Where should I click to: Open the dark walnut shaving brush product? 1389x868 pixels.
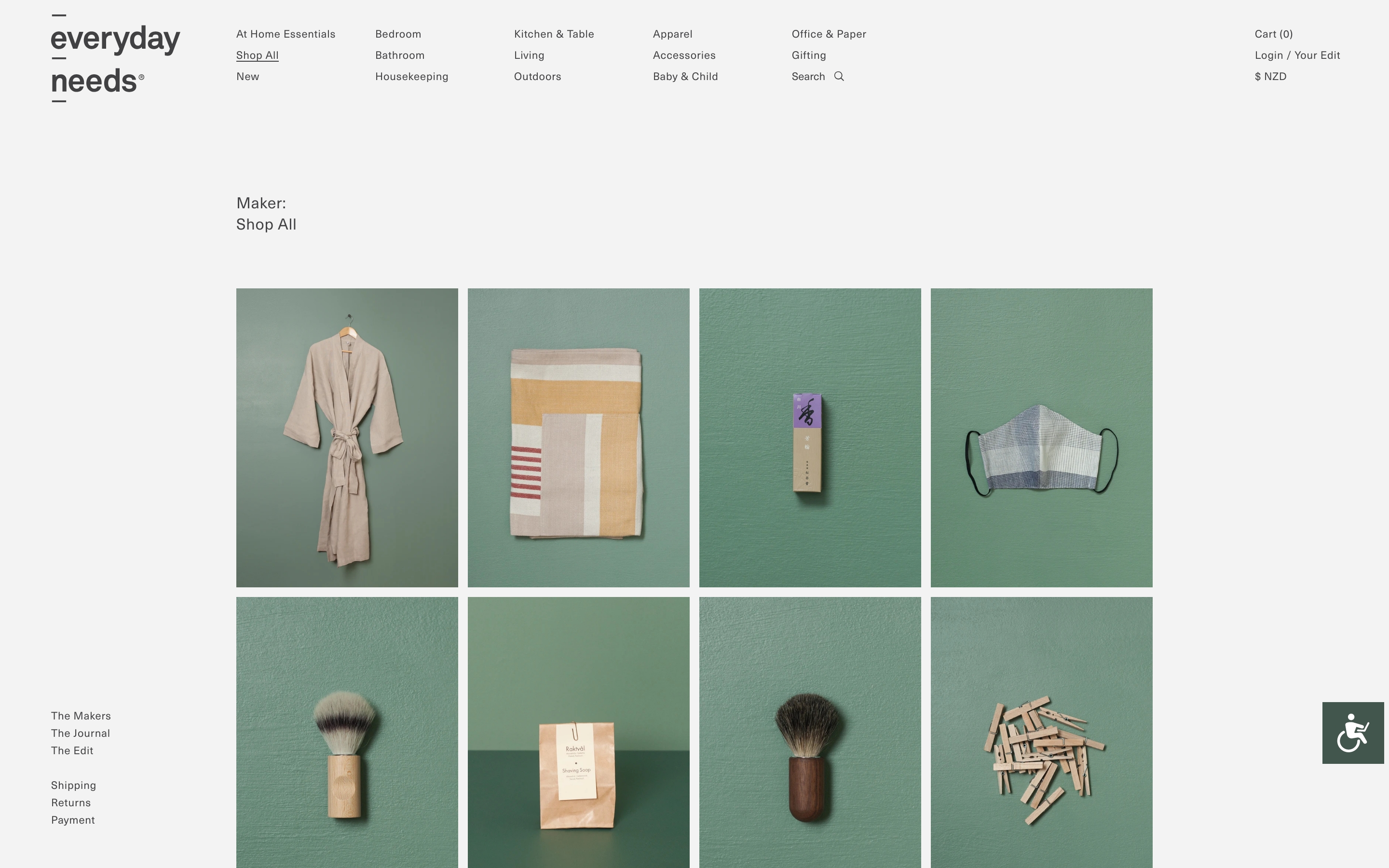809,746
